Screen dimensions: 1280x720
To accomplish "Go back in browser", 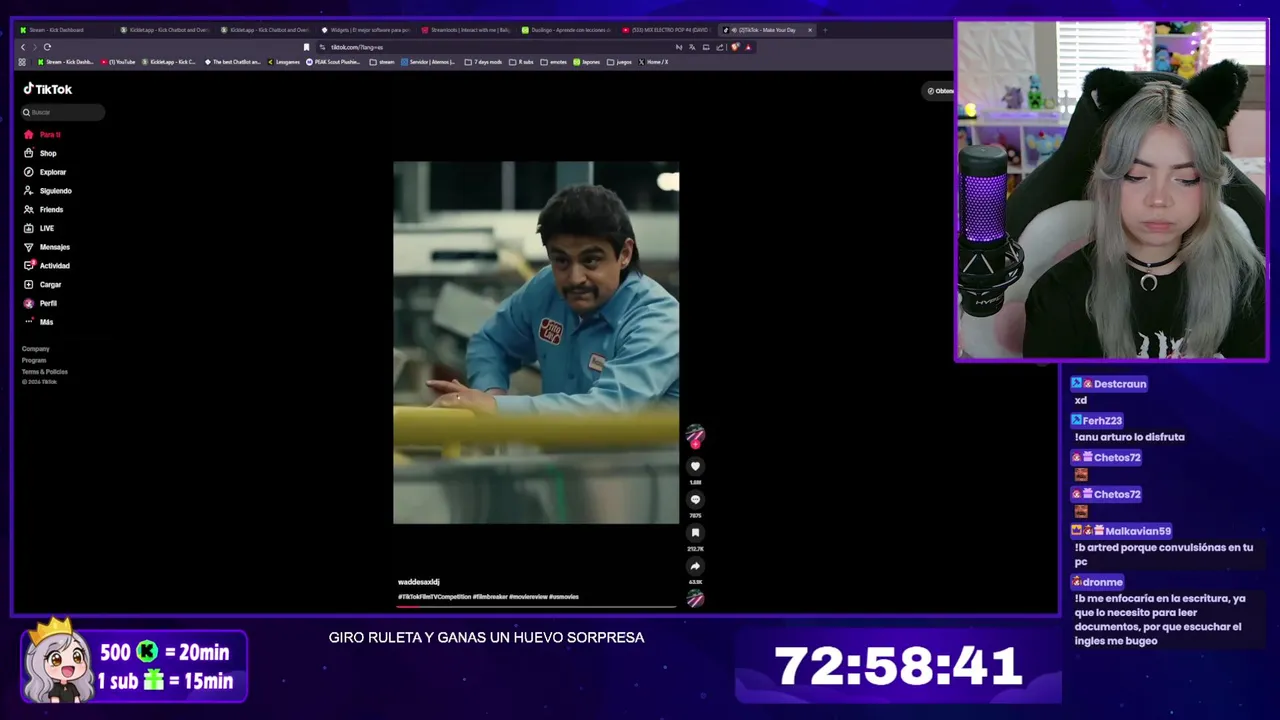I will coord(23,47).
